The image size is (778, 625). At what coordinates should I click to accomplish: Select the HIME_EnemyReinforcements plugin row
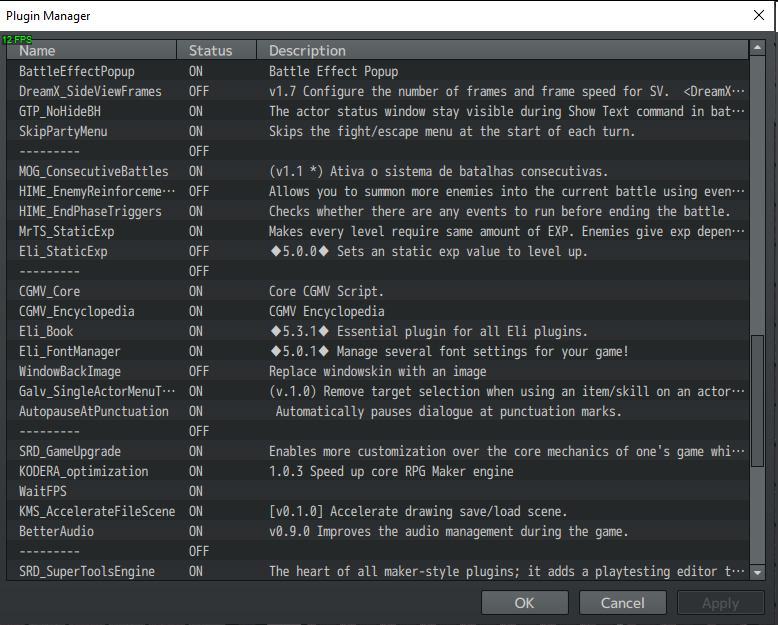point(378,191)
